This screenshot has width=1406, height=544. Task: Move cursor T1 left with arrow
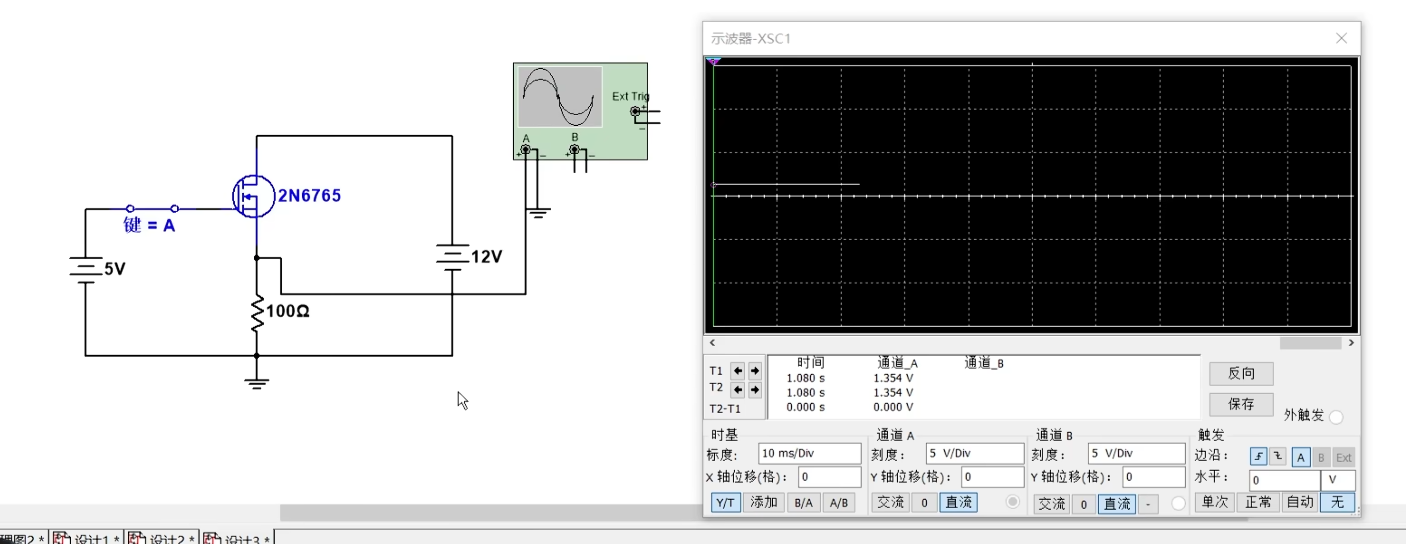pos(738,370)
